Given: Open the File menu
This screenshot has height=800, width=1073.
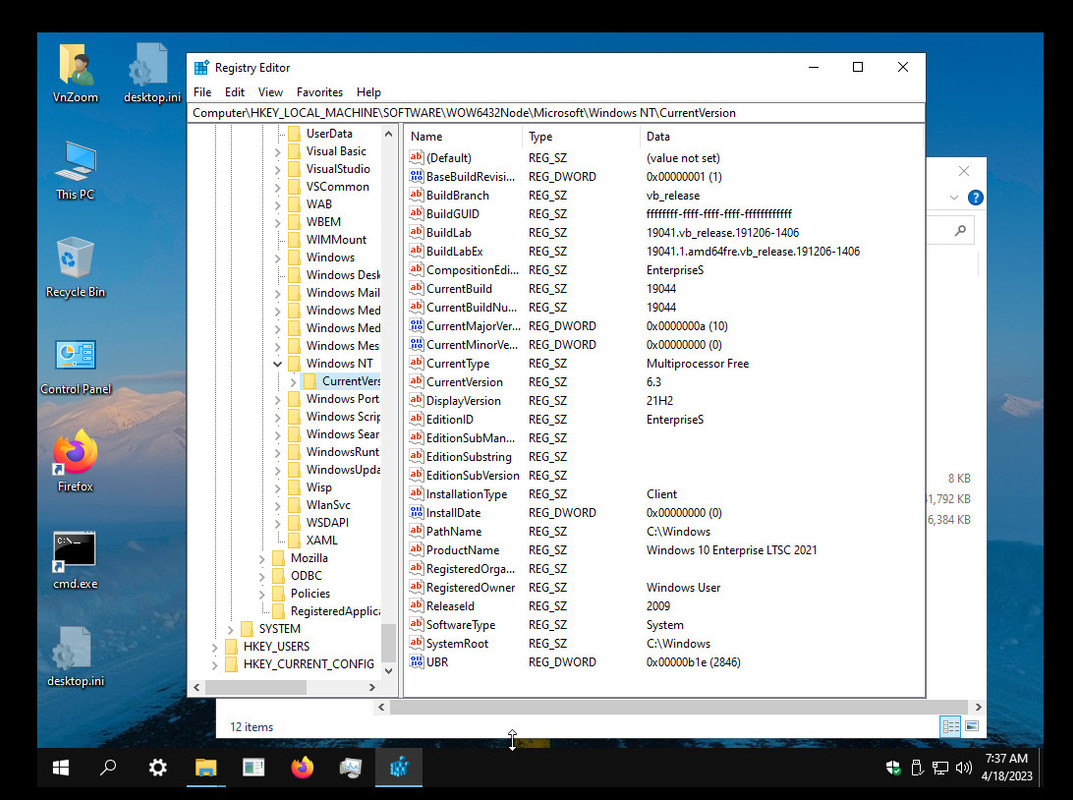Looking at the screenshot, I should click(203, 92).
